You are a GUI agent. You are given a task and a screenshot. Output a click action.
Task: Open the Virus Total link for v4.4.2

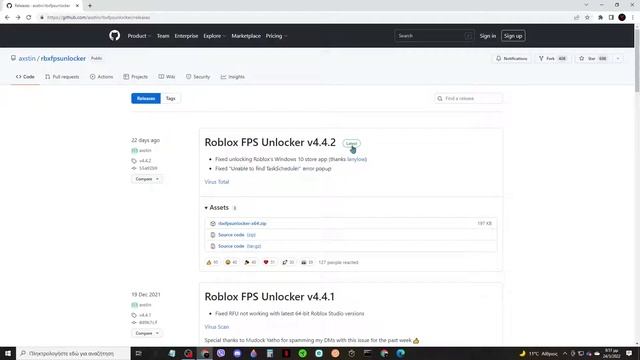[x=217, y=182]
